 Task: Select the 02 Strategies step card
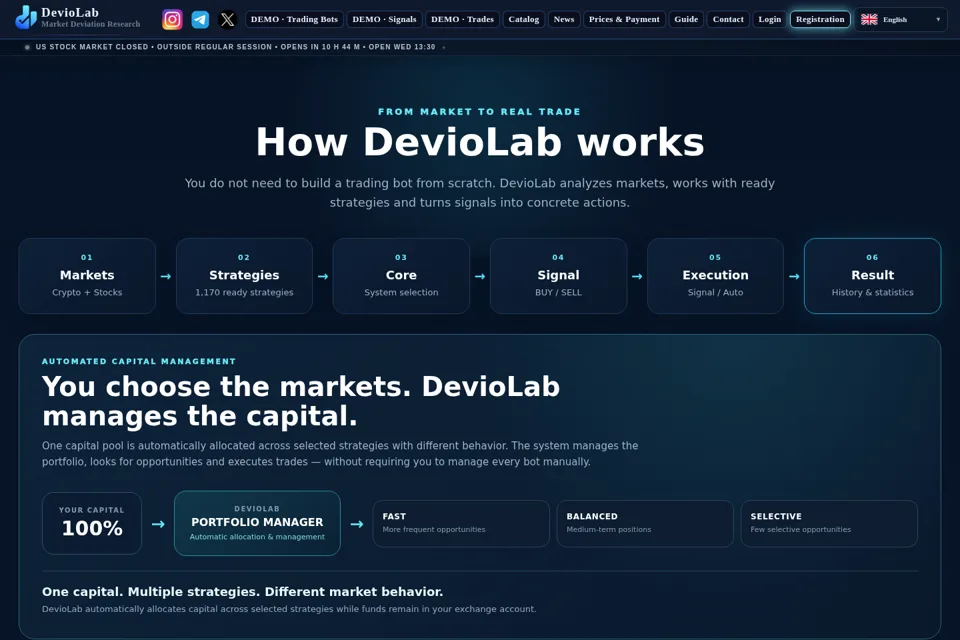tap(244, 276)
